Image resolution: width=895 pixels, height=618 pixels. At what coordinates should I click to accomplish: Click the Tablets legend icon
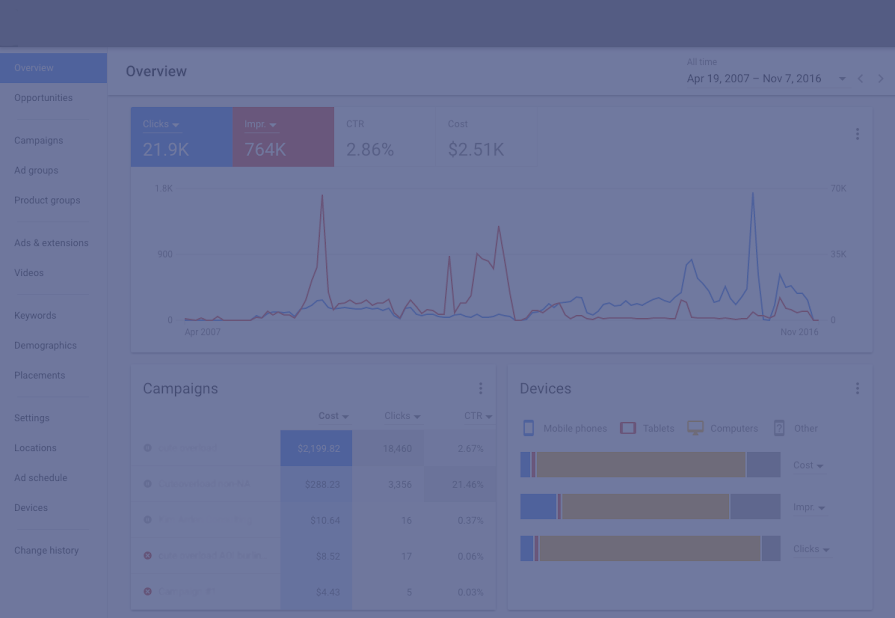coord(628,428)
